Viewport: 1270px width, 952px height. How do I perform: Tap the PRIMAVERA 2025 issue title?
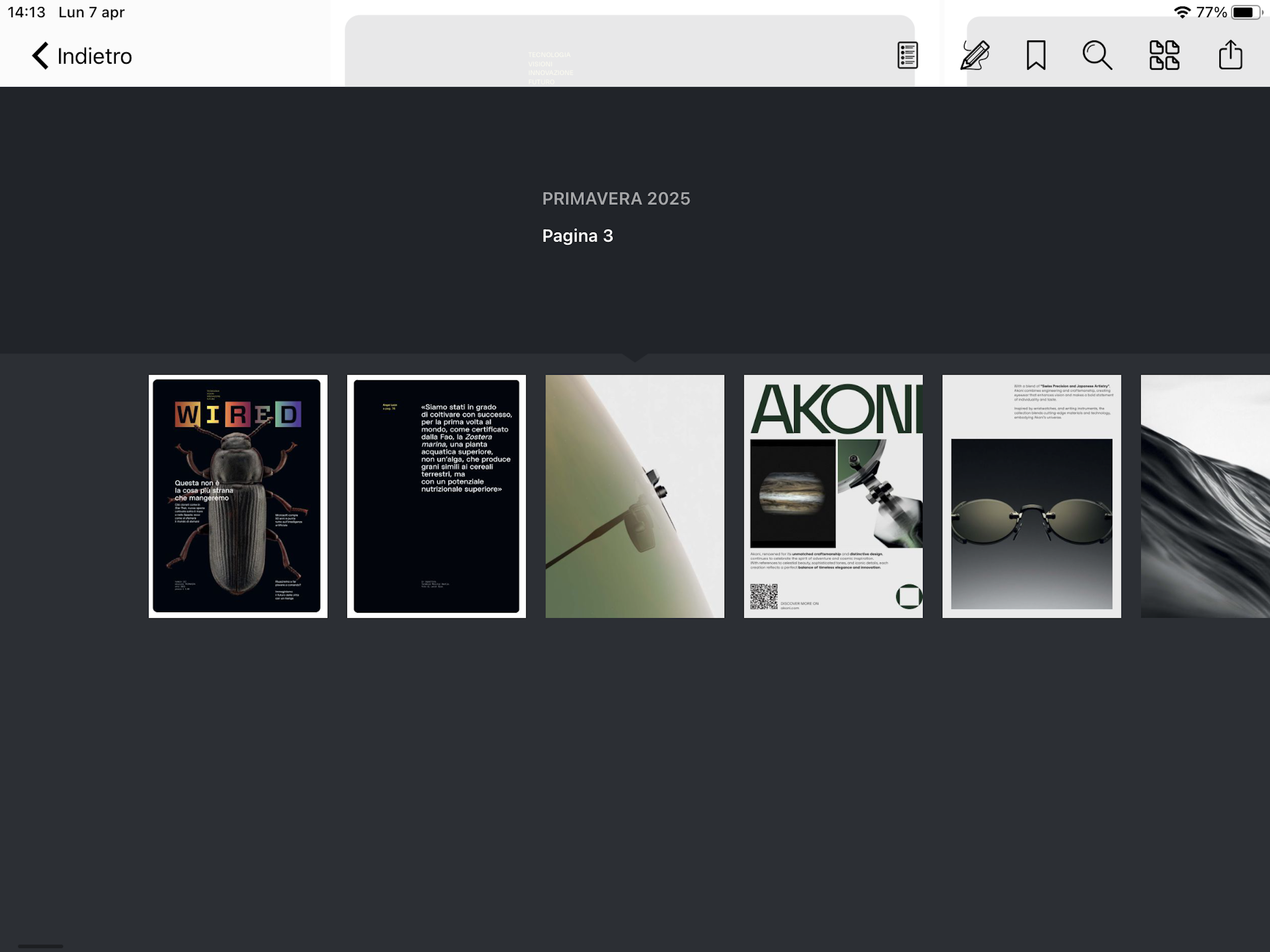tap(615, 198)
